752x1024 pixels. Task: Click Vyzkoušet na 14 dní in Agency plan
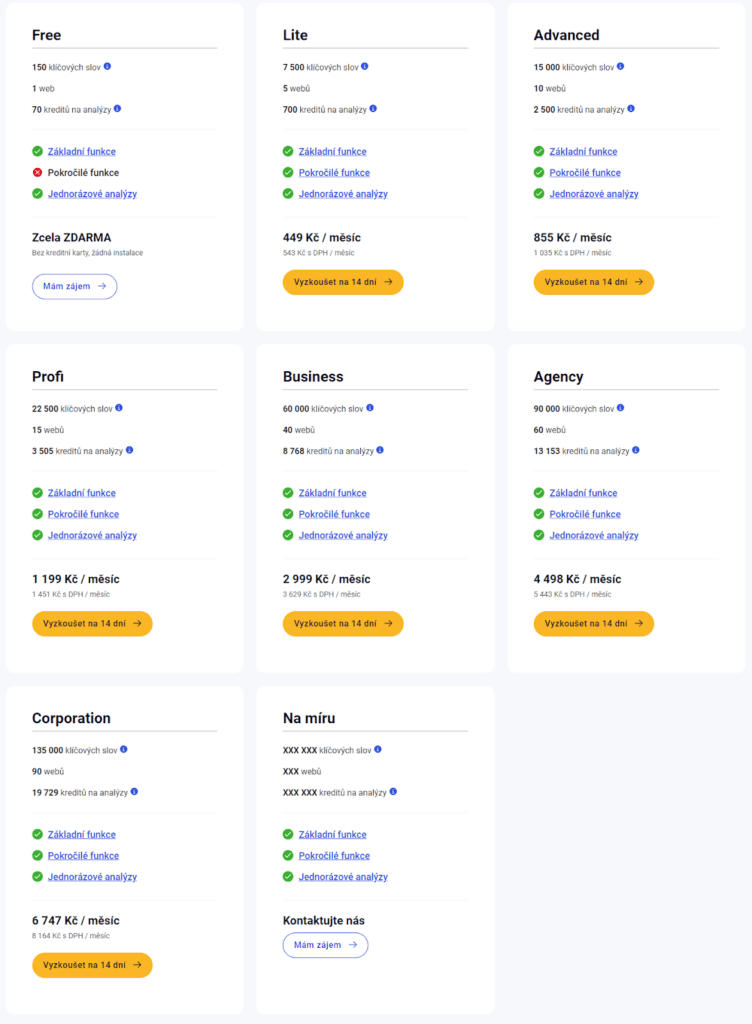click(594, 623)
